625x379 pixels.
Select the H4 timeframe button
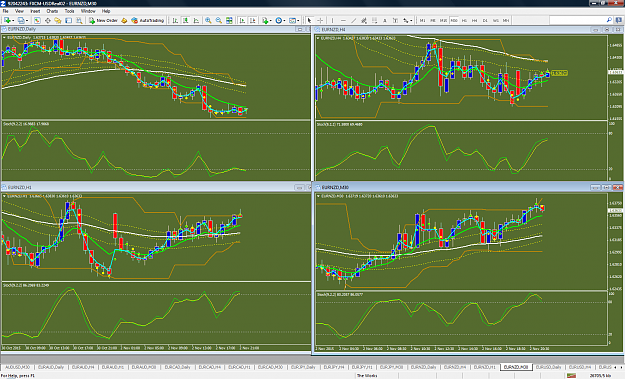(x=474, y=20)
